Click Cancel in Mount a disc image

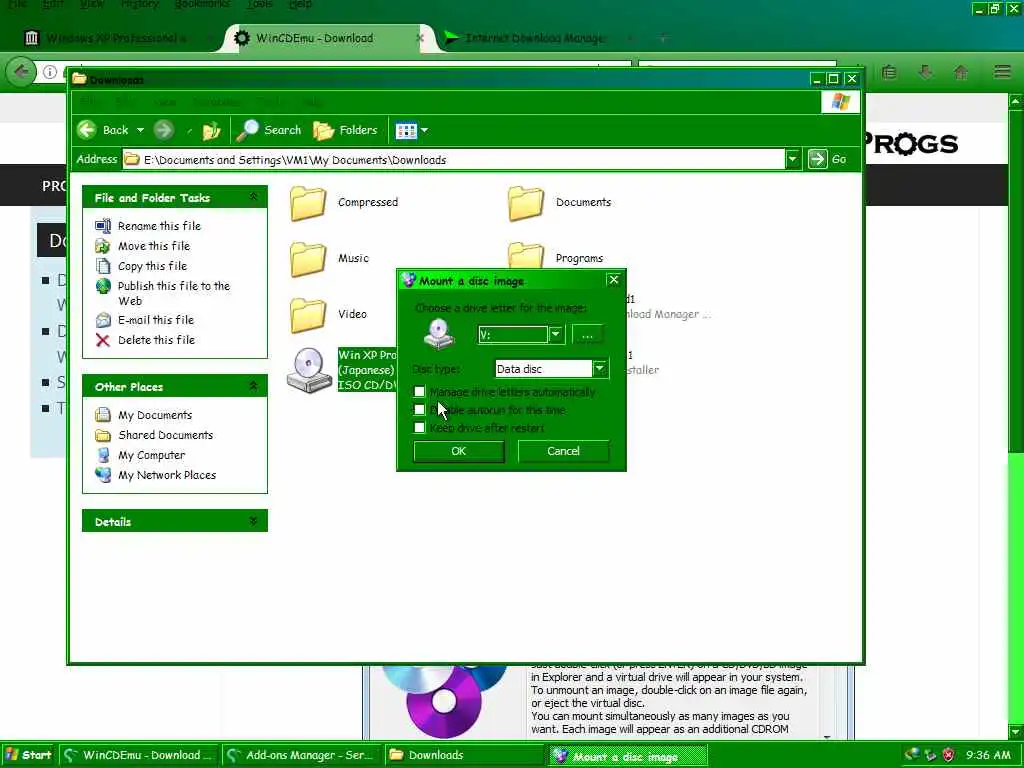[563, 451]
